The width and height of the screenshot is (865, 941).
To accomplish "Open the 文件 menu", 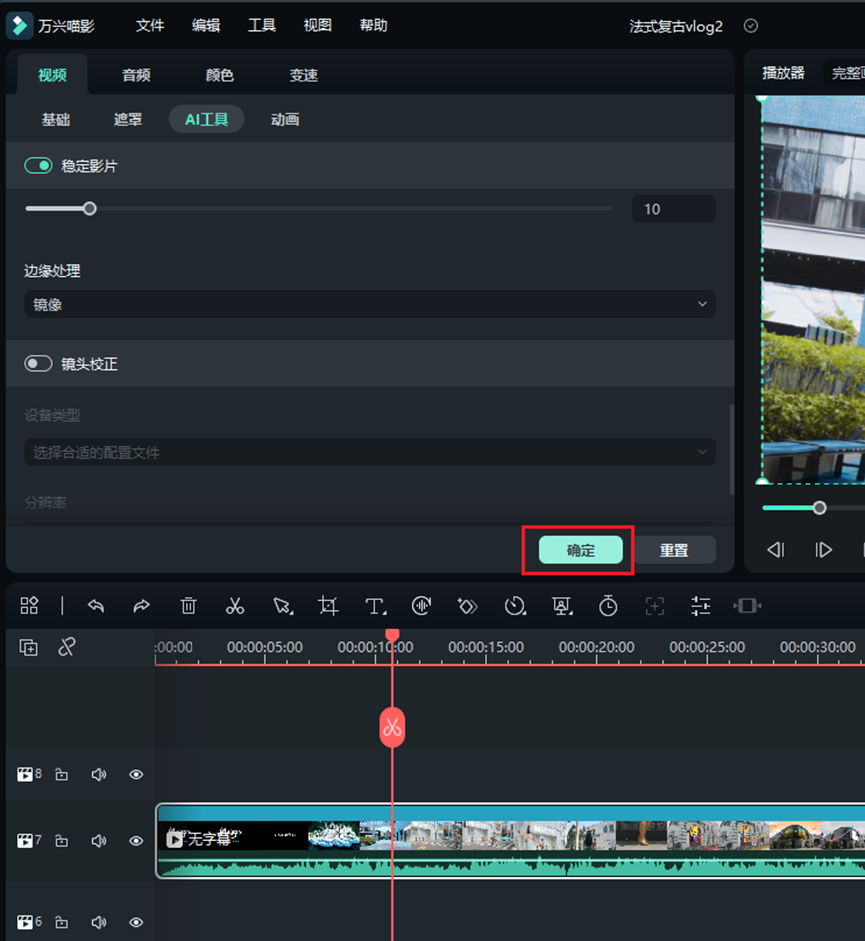I will coord(150,26).
